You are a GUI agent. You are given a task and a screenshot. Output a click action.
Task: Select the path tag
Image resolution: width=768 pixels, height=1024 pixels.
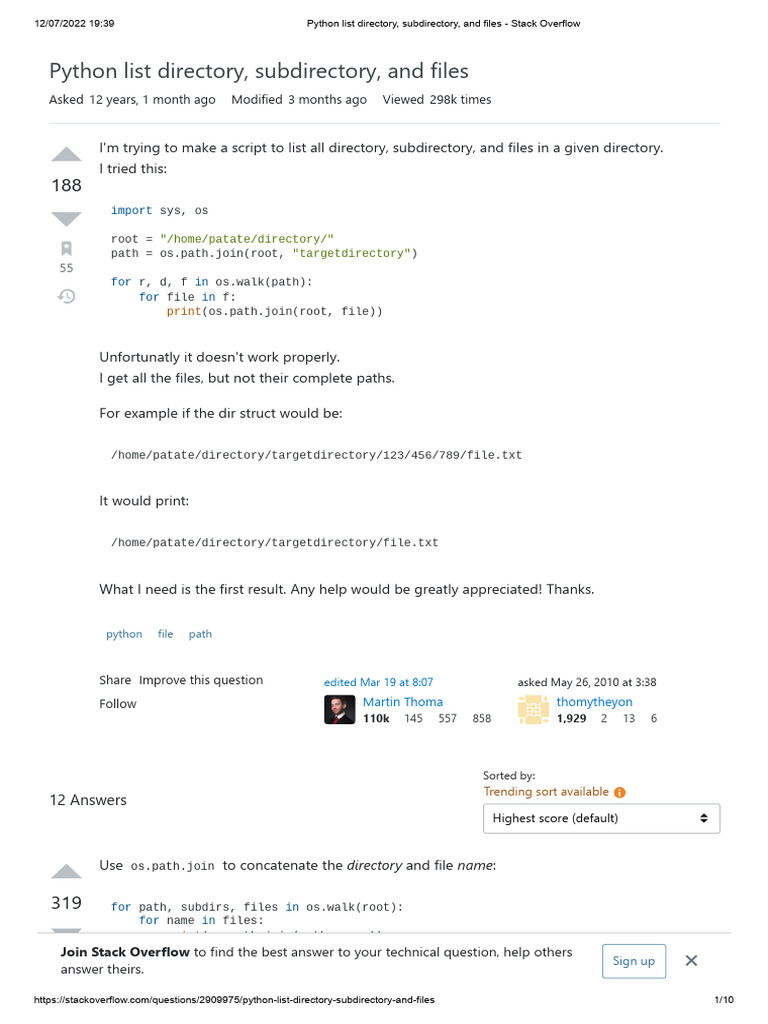[x=200, y=634]
